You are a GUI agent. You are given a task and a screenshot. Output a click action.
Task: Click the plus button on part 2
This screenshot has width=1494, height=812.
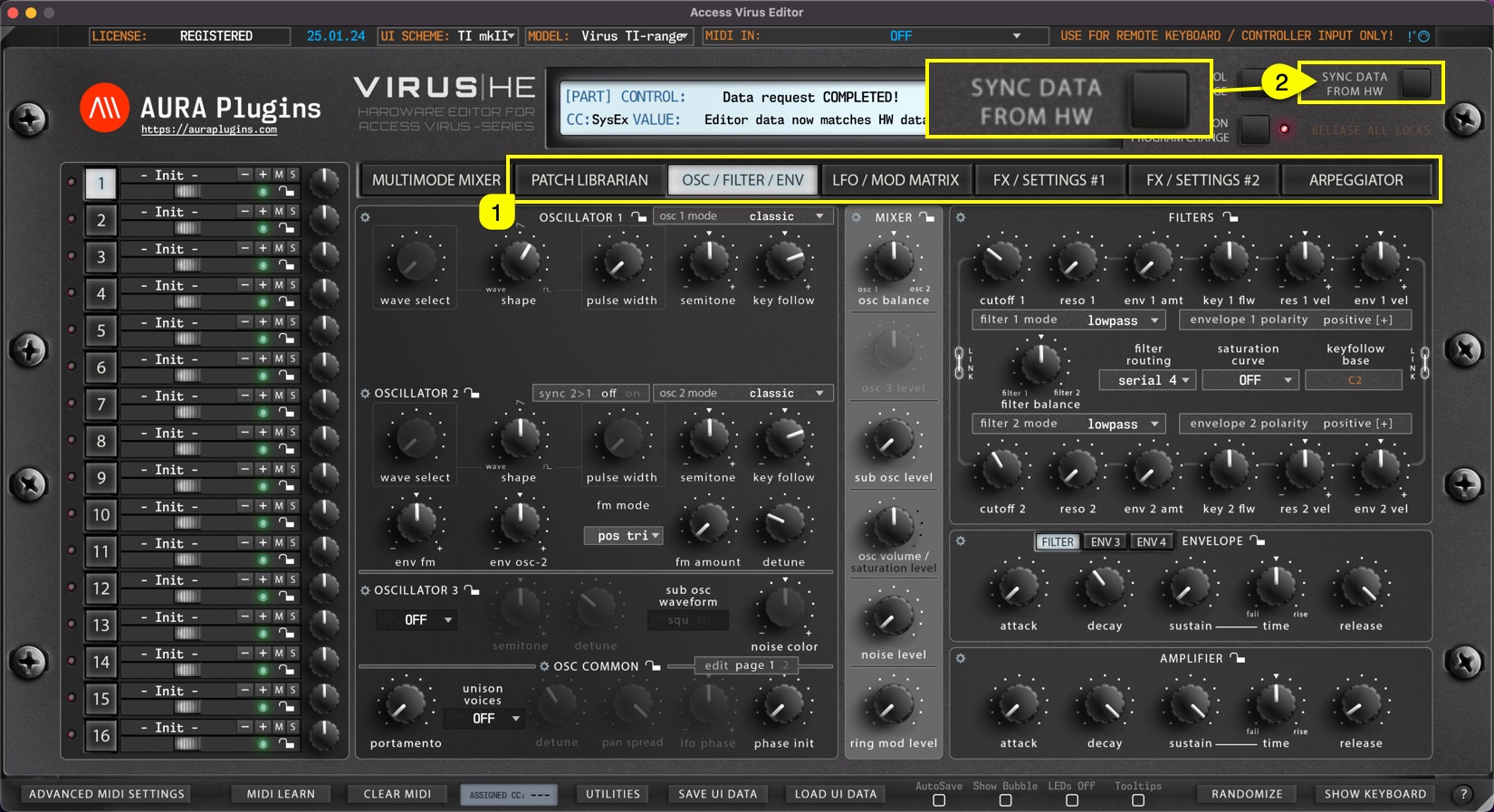coord(263,211)
